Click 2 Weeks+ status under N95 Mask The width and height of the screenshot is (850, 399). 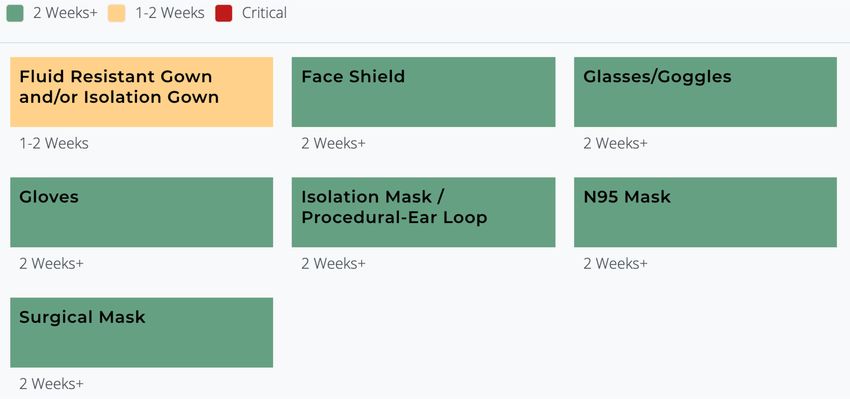coord(615,264)
